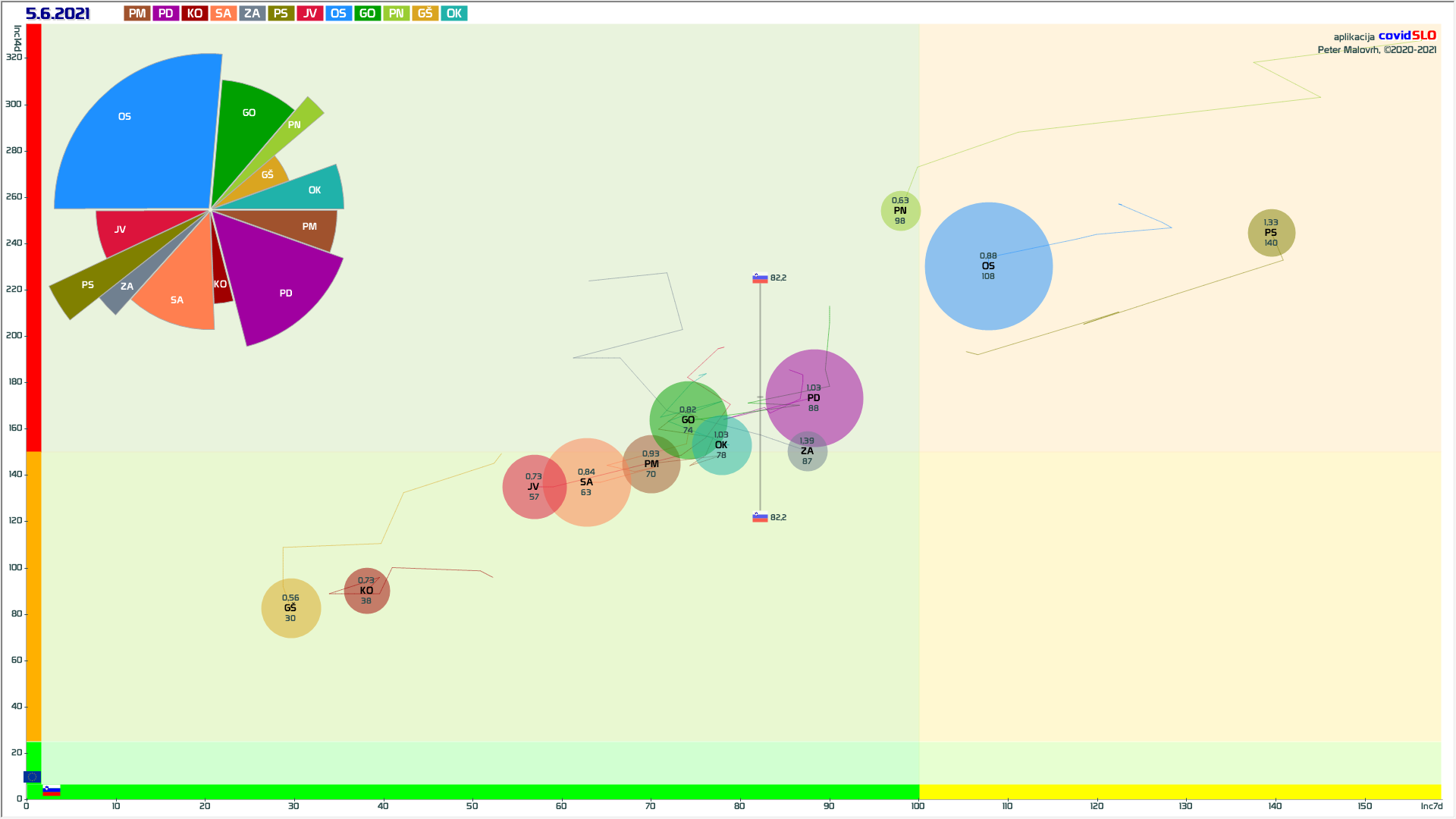
Task: Select the GŠ bubble valued 30
Action: click(x=290, y=608)
